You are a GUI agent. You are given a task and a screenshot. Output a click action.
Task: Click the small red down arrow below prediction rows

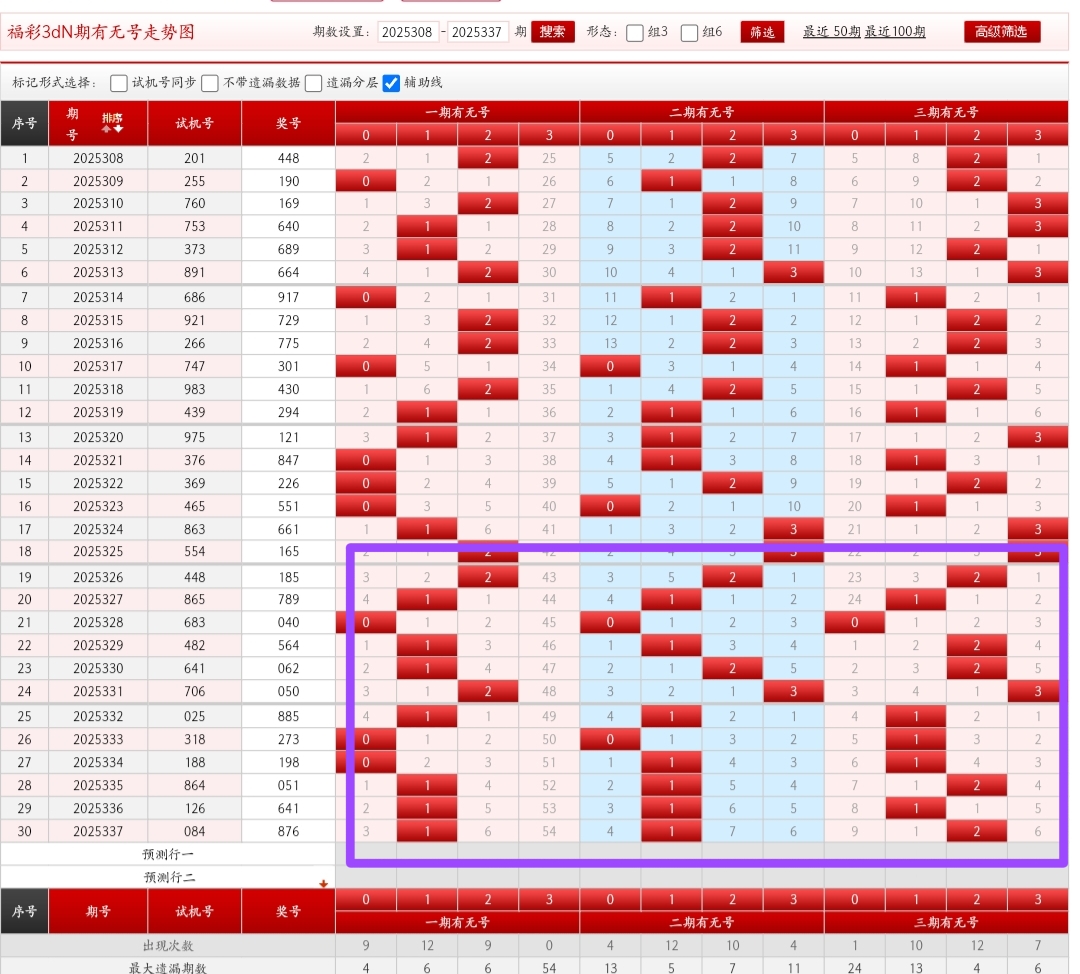(x=323, y=883)
